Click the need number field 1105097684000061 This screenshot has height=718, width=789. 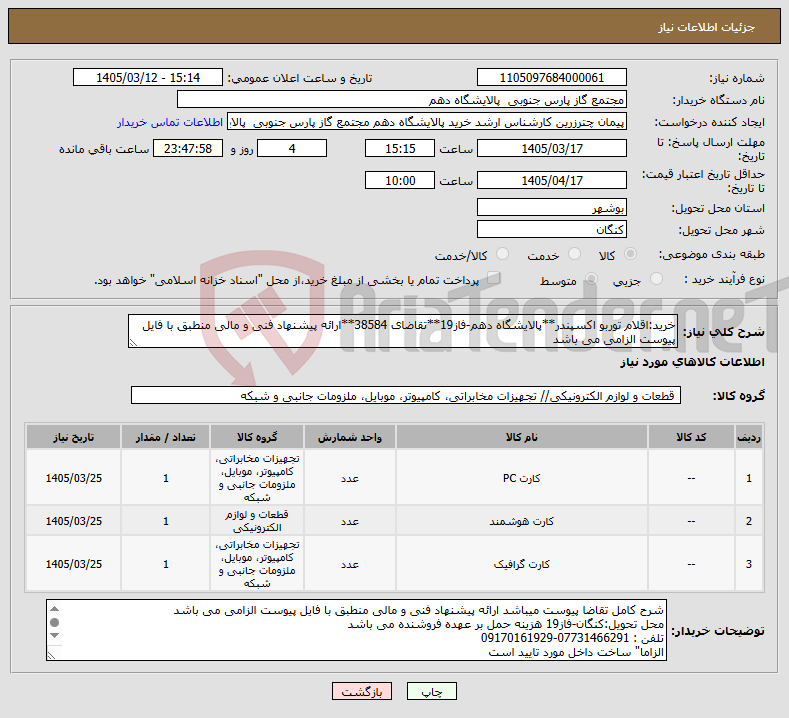(x=551, y=77)
